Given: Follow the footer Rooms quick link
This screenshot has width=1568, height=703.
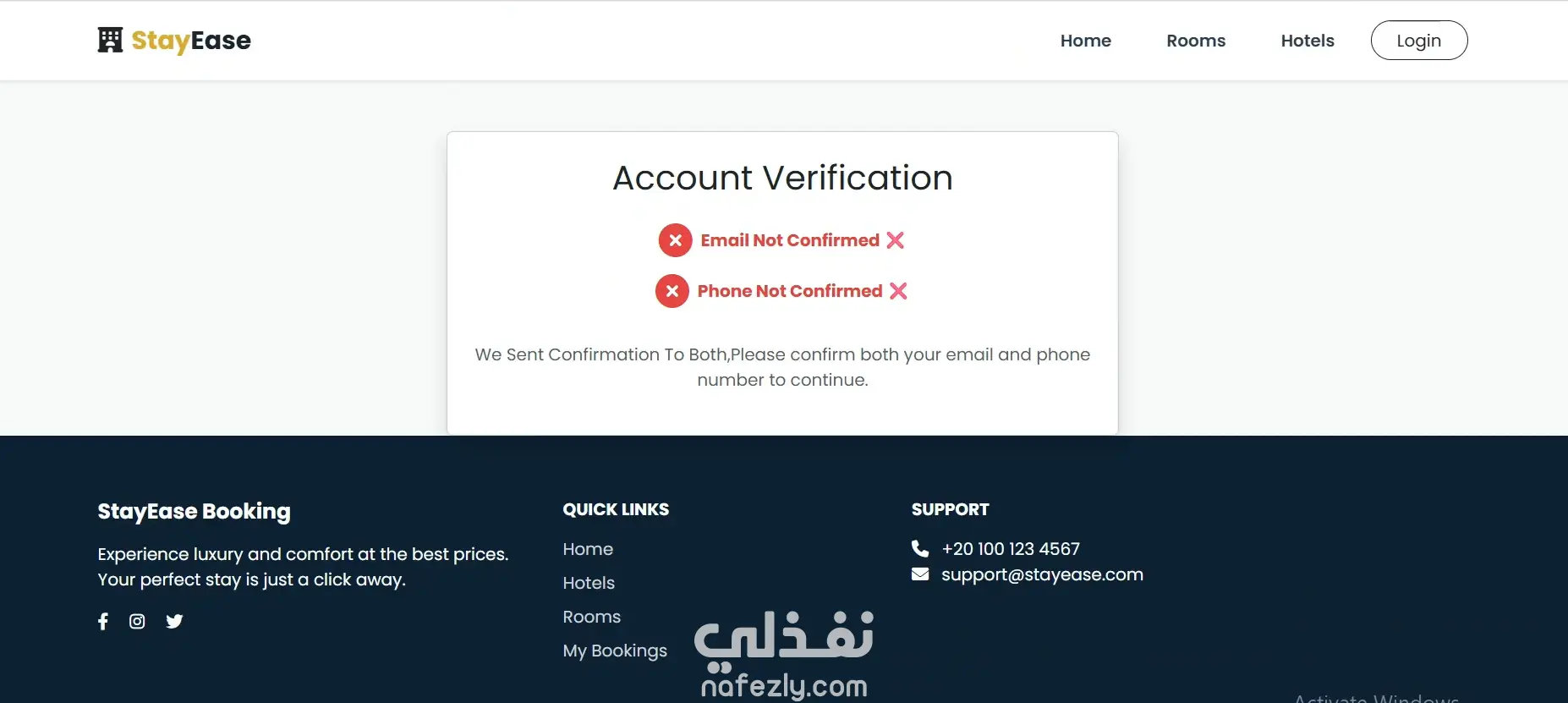Looking at the screenshot, I should 591,617.
